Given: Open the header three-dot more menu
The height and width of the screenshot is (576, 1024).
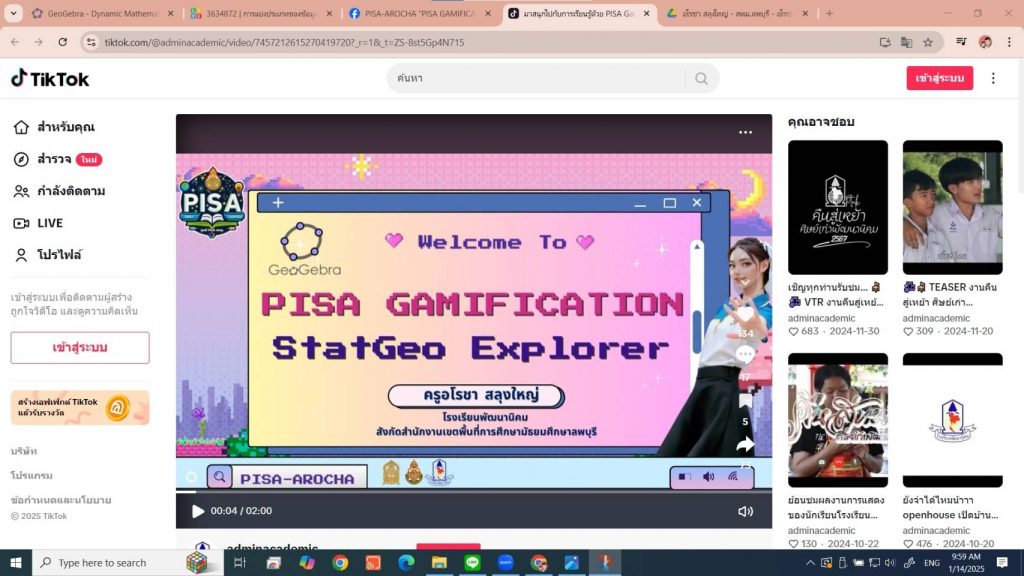Looking at the screenshot, I should (993, 78).
